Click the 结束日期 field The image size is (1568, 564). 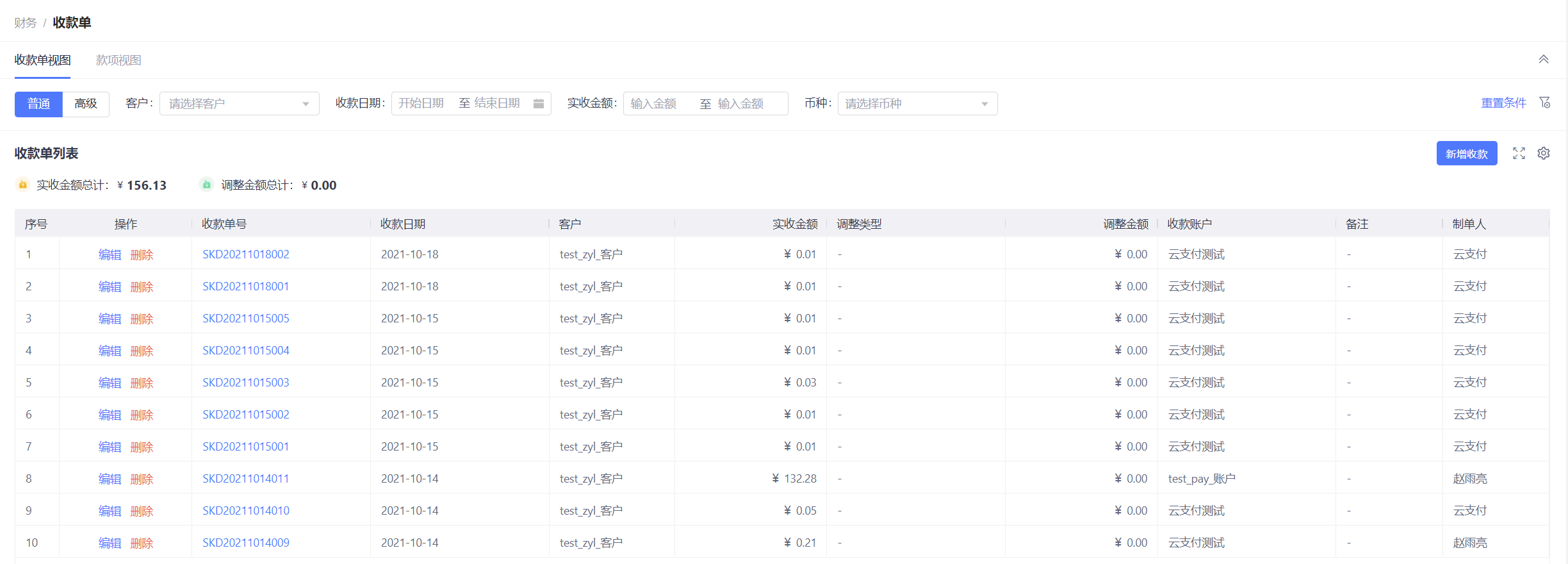point(497,103)
